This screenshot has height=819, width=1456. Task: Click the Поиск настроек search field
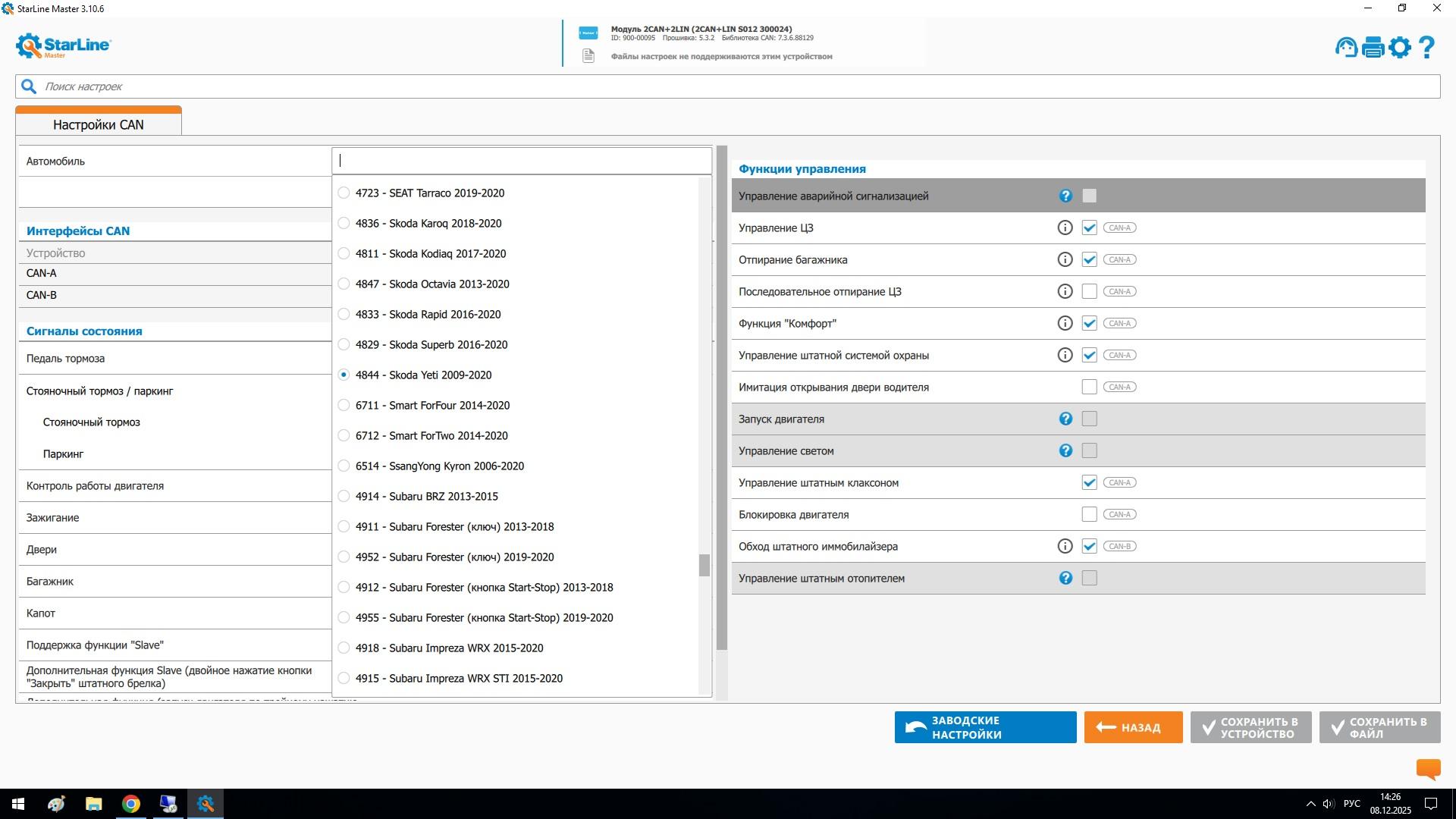point(728,86)
